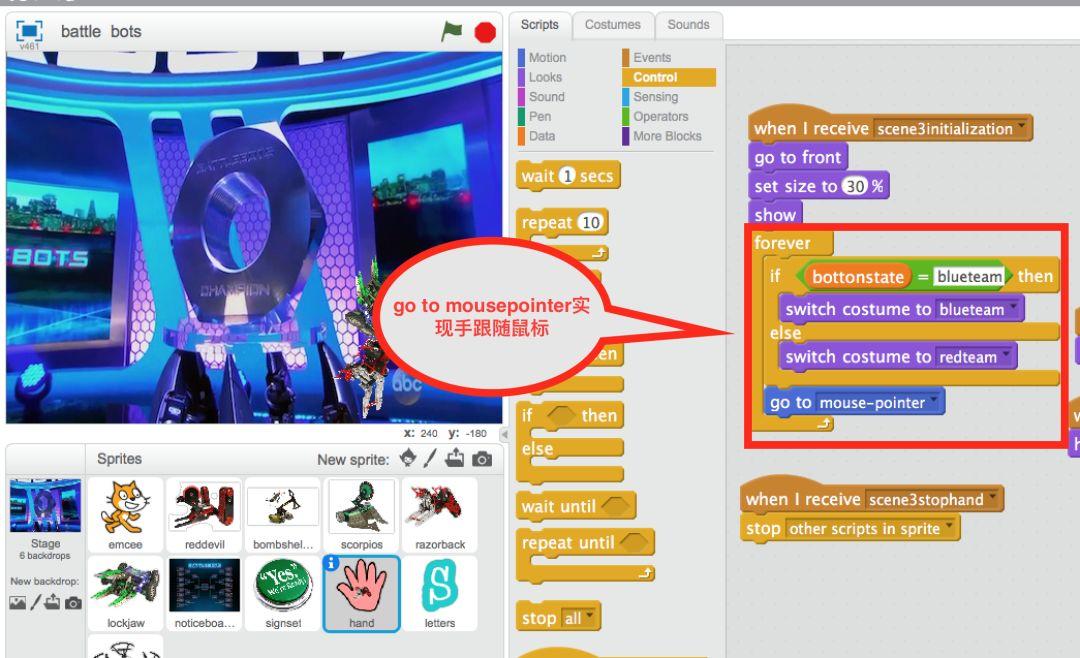Show the Looks block category
The image size is (1080, 658).
pos(546,77)
